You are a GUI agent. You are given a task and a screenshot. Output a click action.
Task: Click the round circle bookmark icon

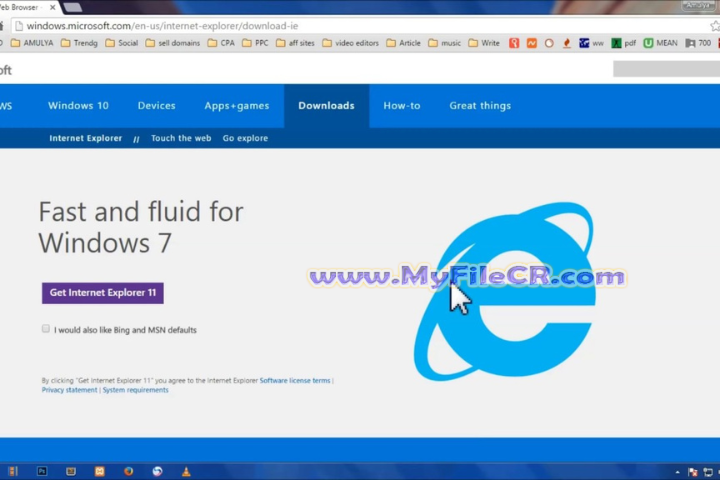tap(549, 43)
